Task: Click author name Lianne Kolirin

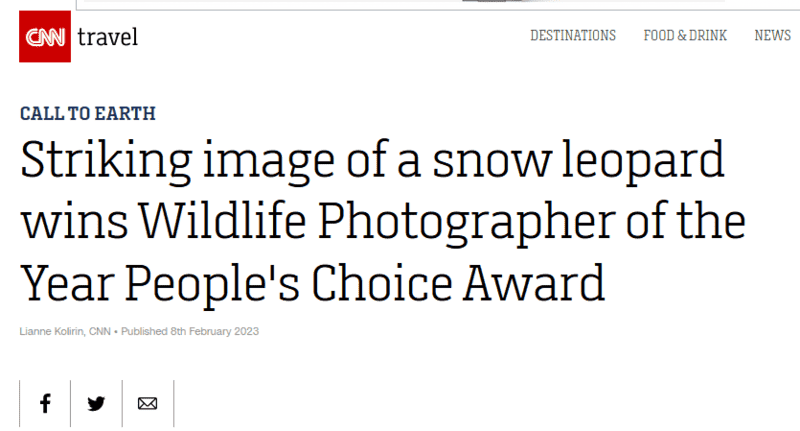Action: (50, 332)
